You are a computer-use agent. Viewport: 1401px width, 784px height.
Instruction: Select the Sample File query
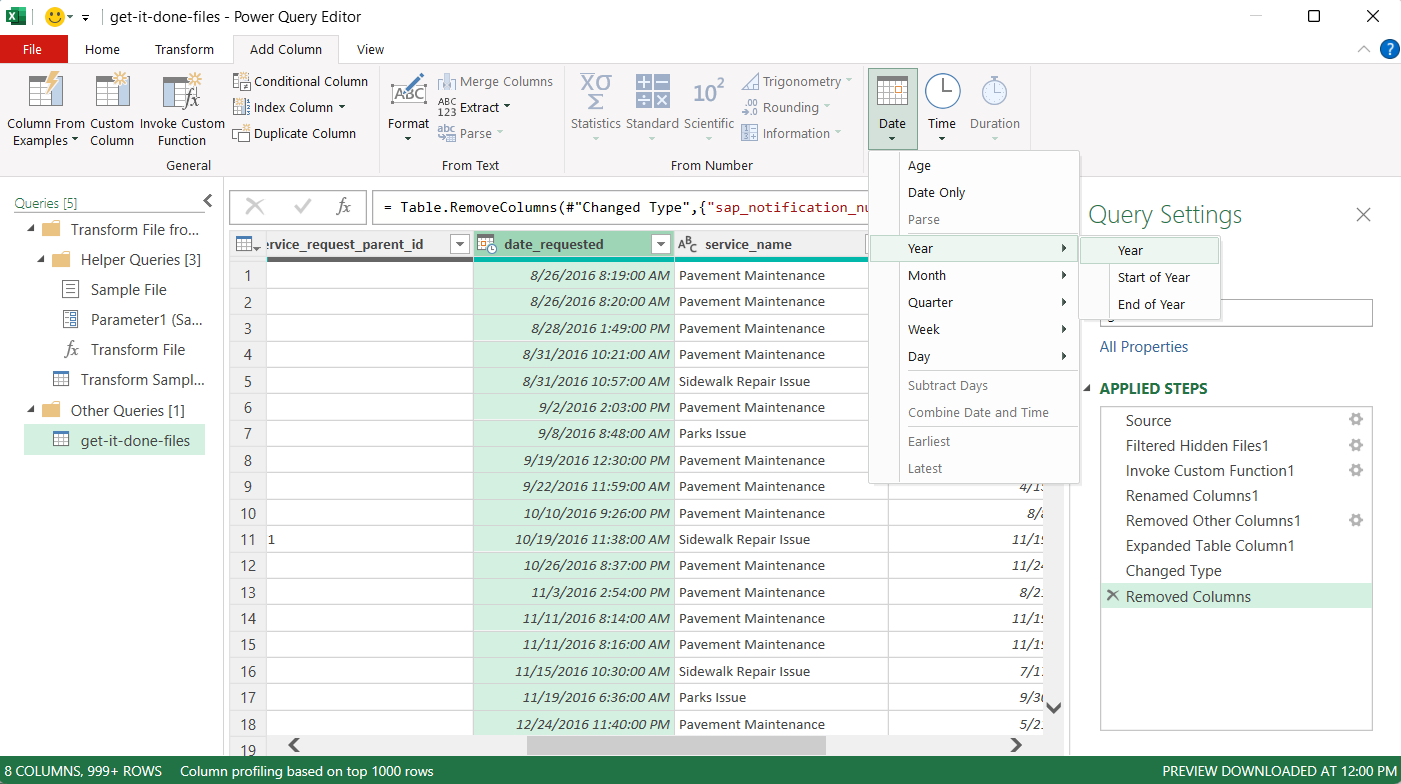tap(128, 289)
